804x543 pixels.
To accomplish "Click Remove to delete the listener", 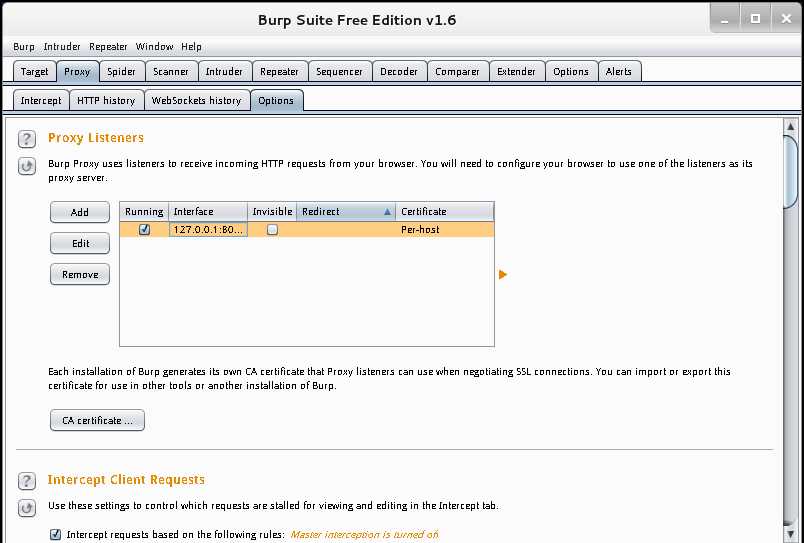I will pos(80,275).
